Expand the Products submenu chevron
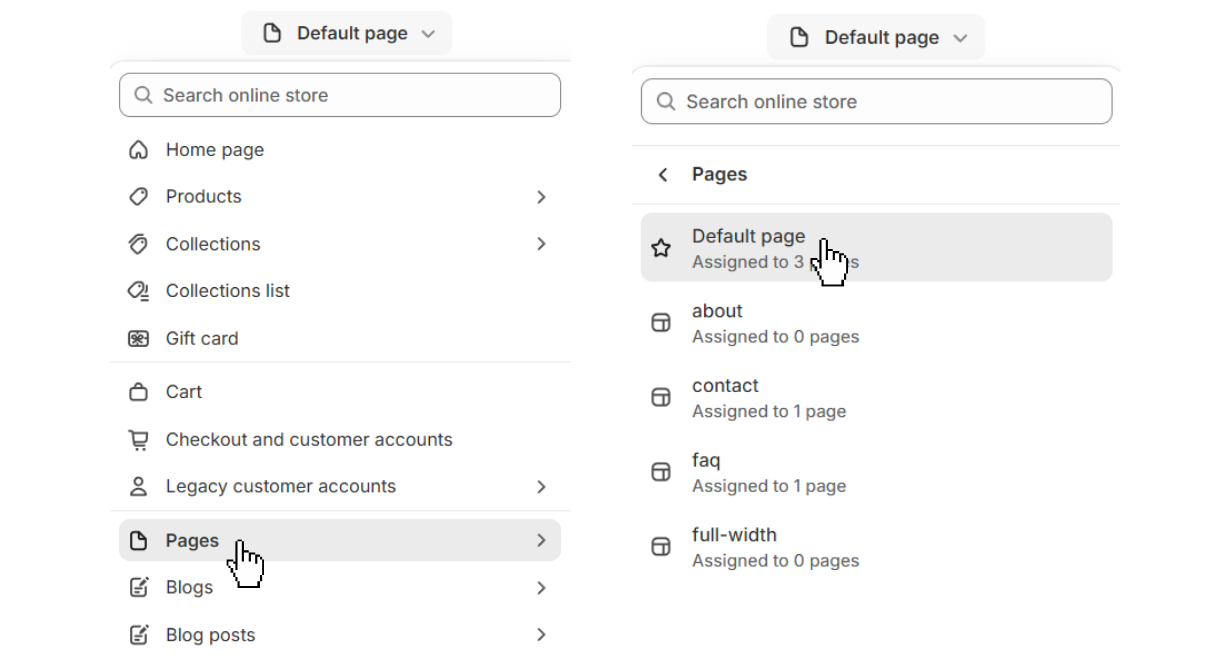This screenshot has height=663, width=1214. [x=541, y=196]
